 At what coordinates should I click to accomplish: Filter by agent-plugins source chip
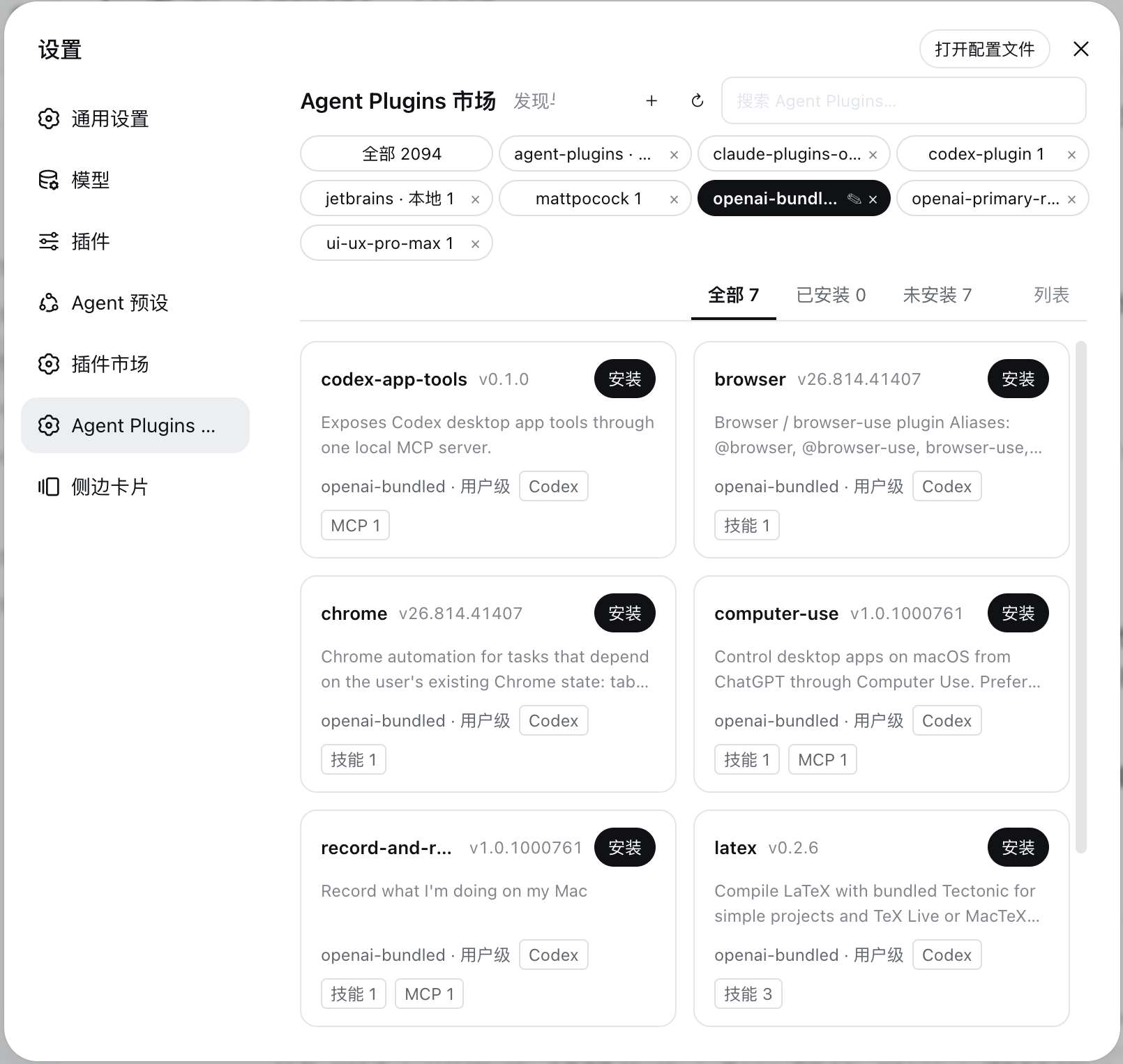tap(582, 154)
